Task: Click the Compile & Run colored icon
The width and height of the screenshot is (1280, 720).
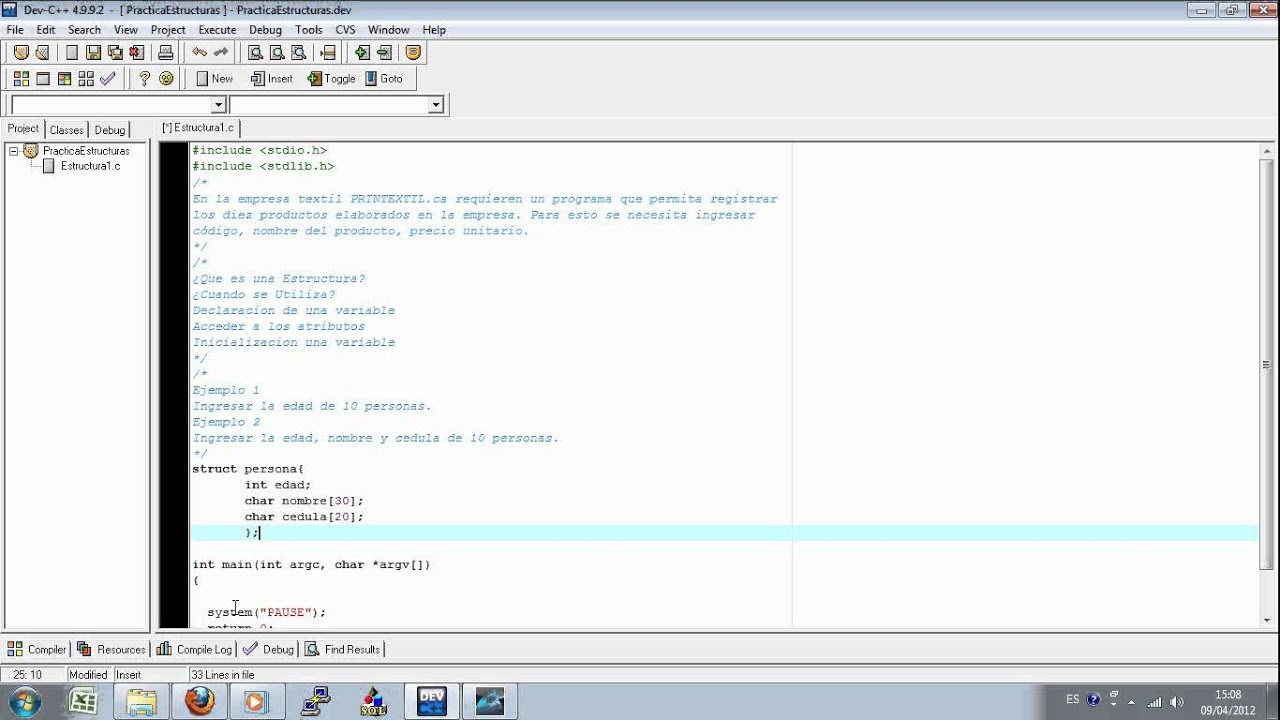Action: [64, 78]
